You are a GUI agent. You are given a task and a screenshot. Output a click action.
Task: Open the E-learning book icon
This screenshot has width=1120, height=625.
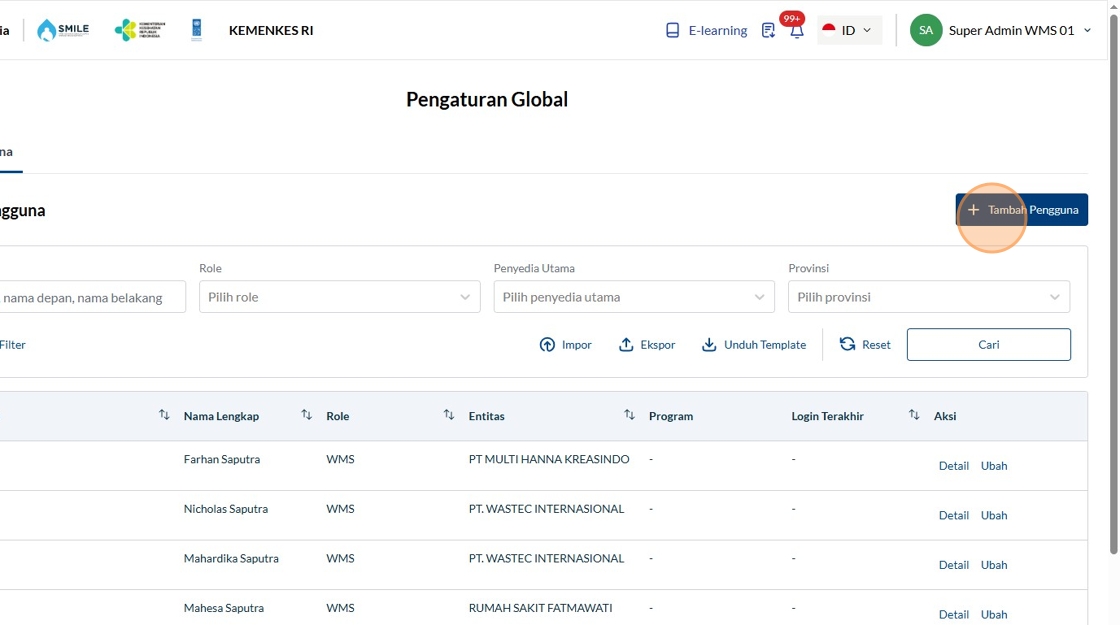(672, 30)
